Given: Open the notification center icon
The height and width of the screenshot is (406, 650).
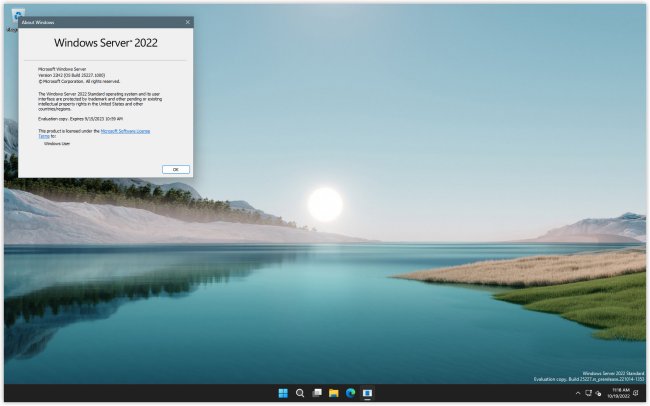Looking at the screenshot, I should pos(636,393).
